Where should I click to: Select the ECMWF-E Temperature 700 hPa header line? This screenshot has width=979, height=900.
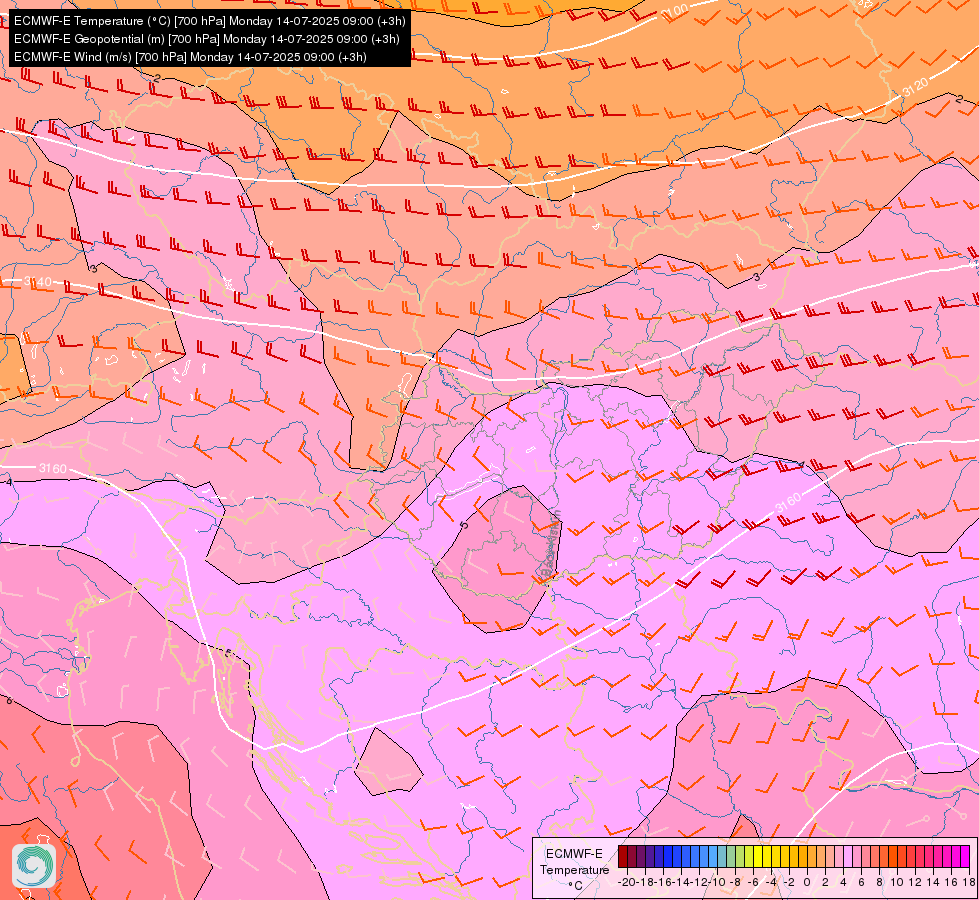point(209,21)
